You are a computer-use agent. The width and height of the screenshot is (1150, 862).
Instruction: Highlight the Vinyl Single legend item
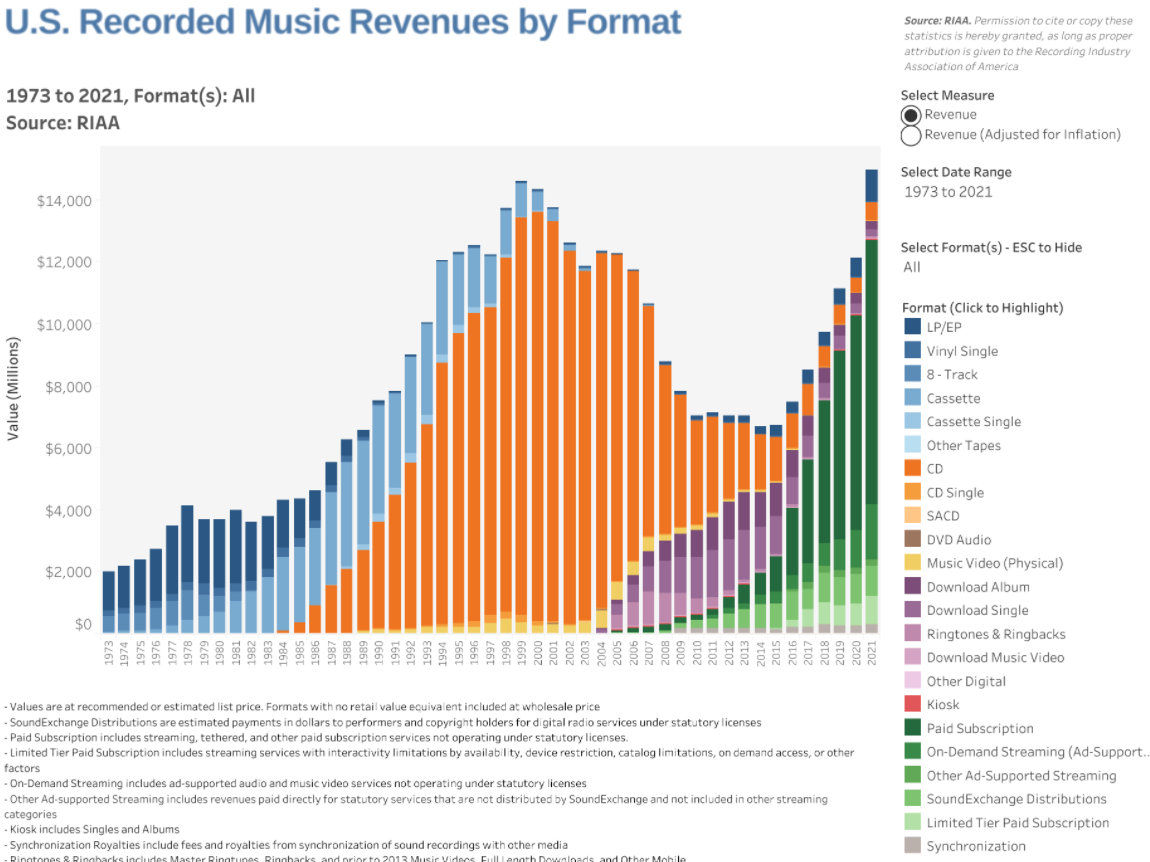[961, 351]
